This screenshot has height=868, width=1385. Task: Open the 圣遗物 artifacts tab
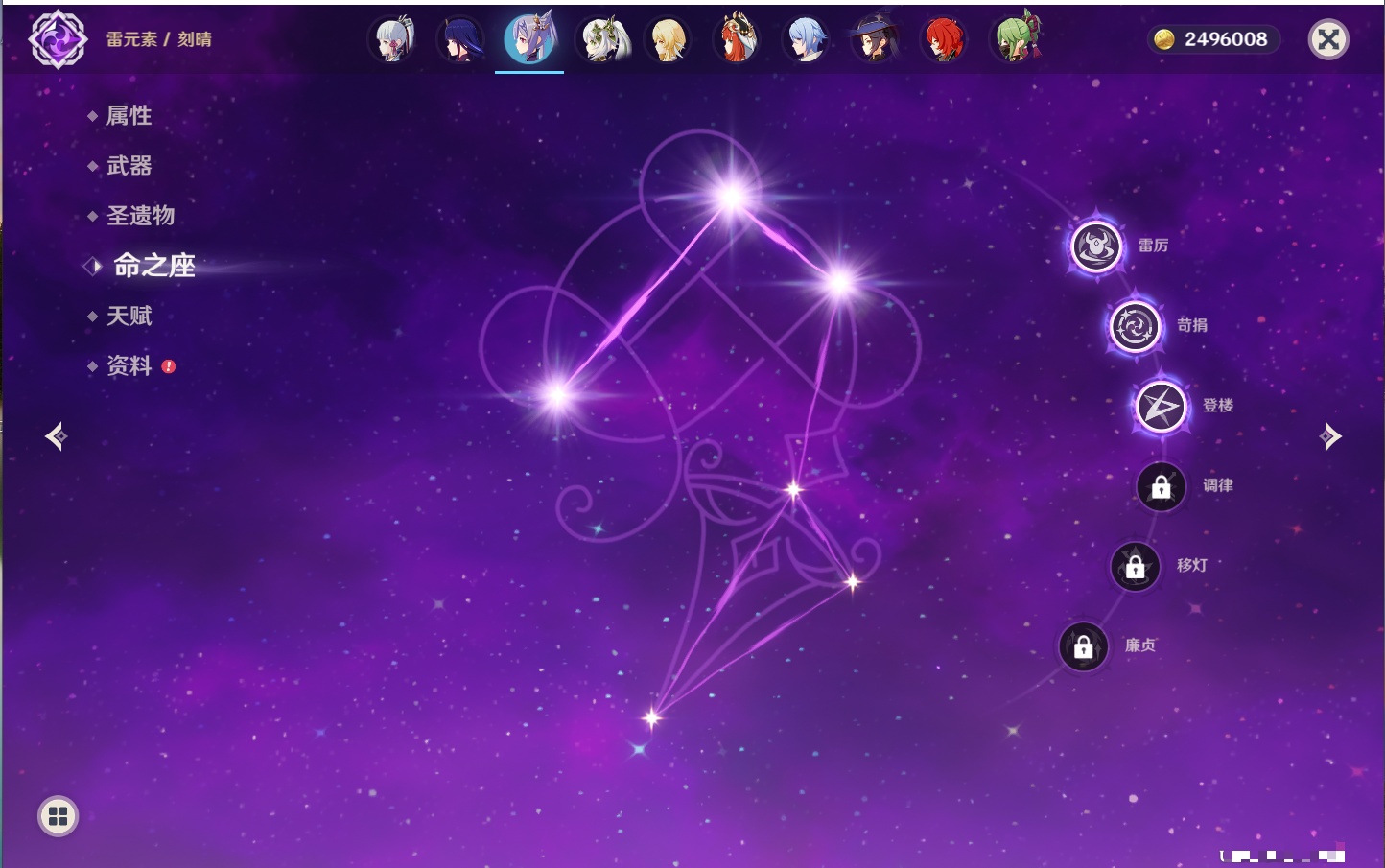coord(140,216)
